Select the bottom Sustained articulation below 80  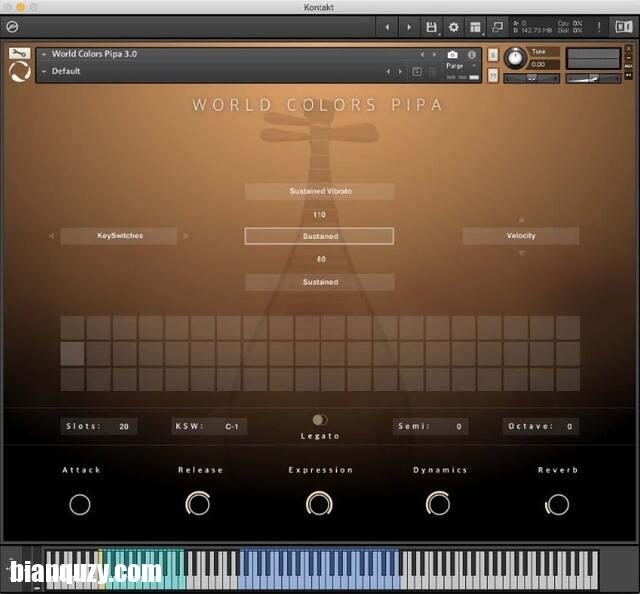pyautogui.click(x=320, y=282)
